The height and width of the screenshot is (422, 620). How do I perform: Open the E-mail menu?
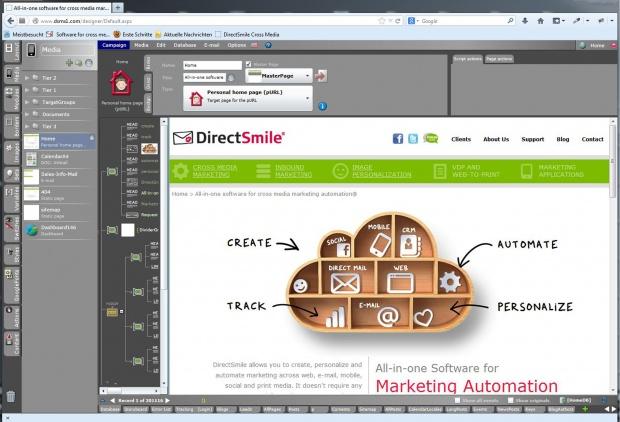[x=212, y=45]
